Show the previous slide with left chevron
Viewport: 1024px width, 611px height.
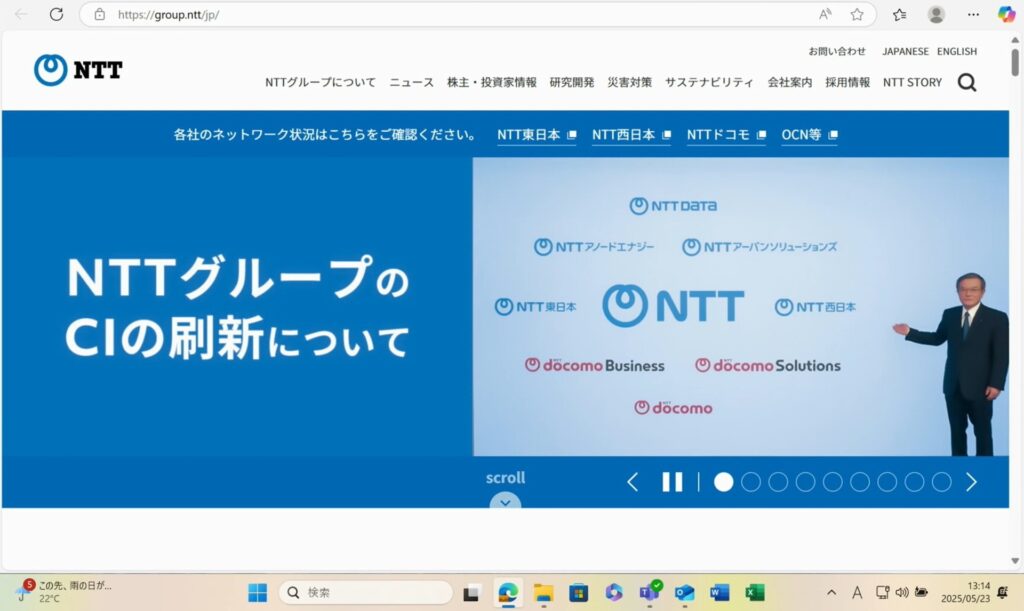[x=632, y=482]
